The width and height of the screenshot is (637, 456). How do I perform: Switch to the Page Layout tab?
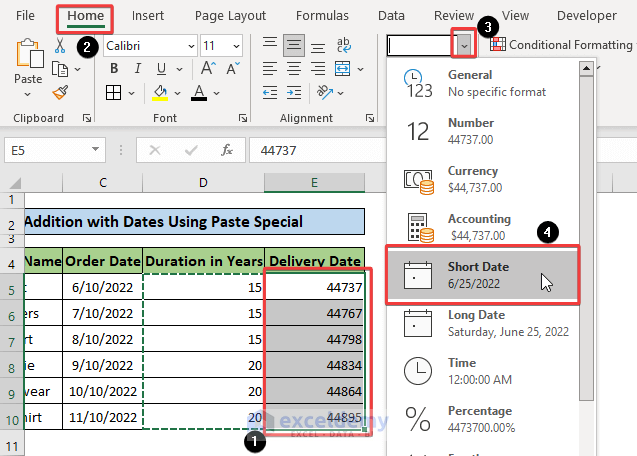(x=230, y=16)
